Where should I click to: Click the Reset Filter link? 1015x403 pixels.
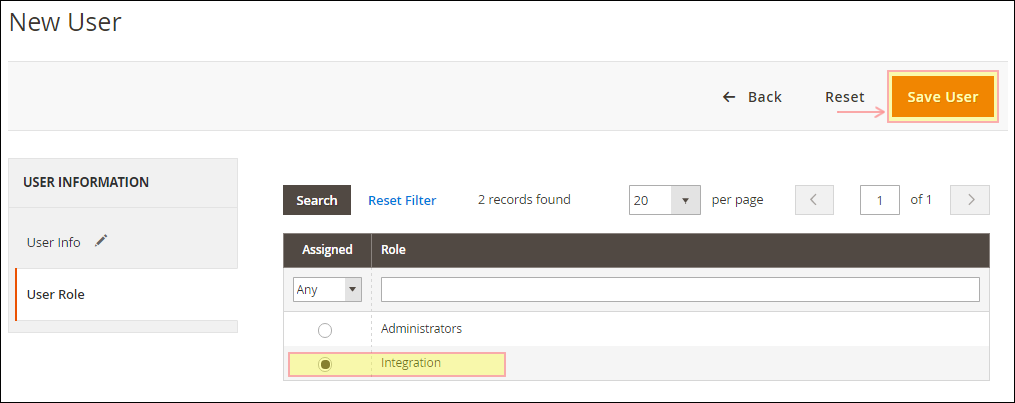[402, 201]
